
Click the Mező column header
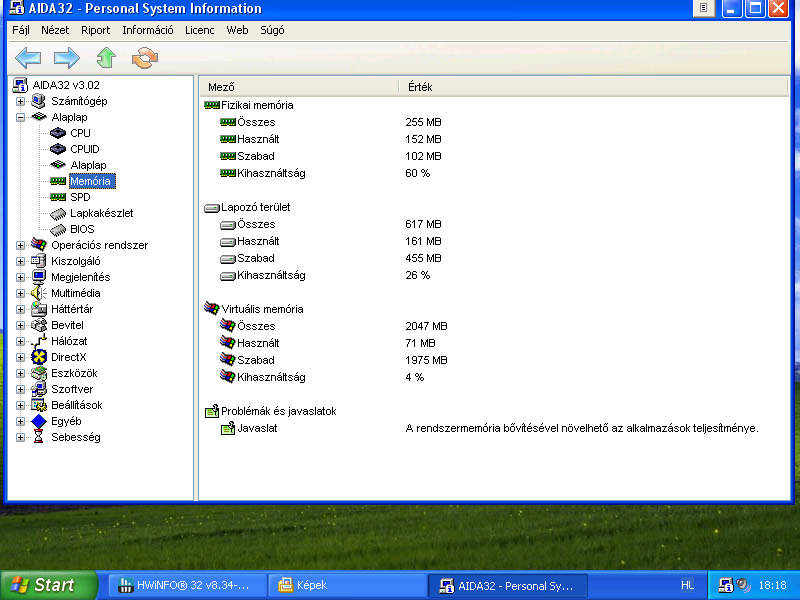coord(298,87)
